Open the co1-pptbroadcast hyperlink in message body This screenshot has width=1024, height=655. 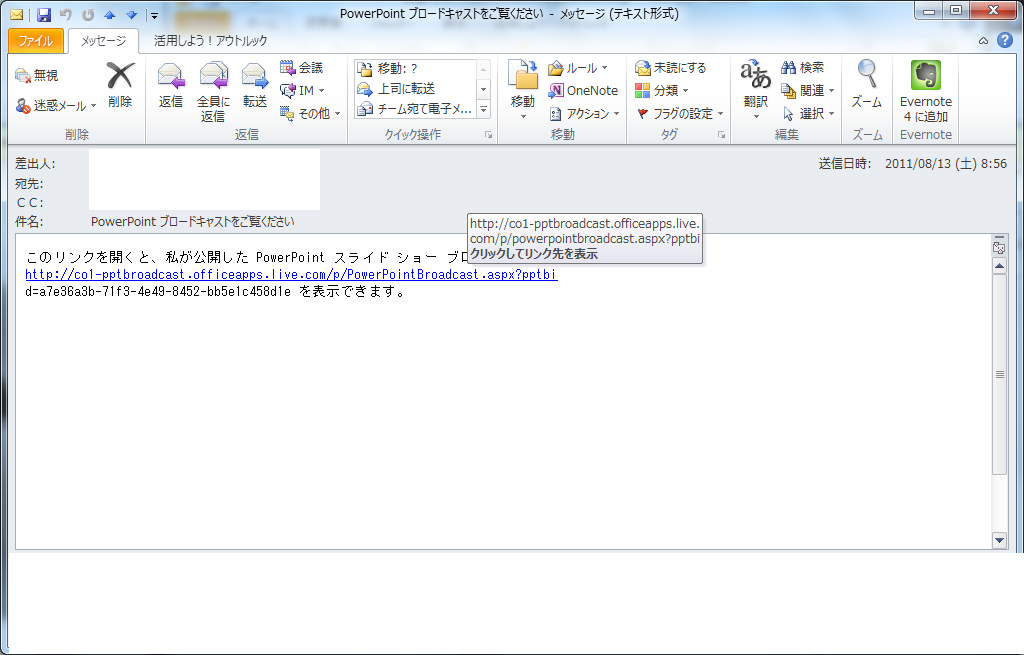click(291, 274)
